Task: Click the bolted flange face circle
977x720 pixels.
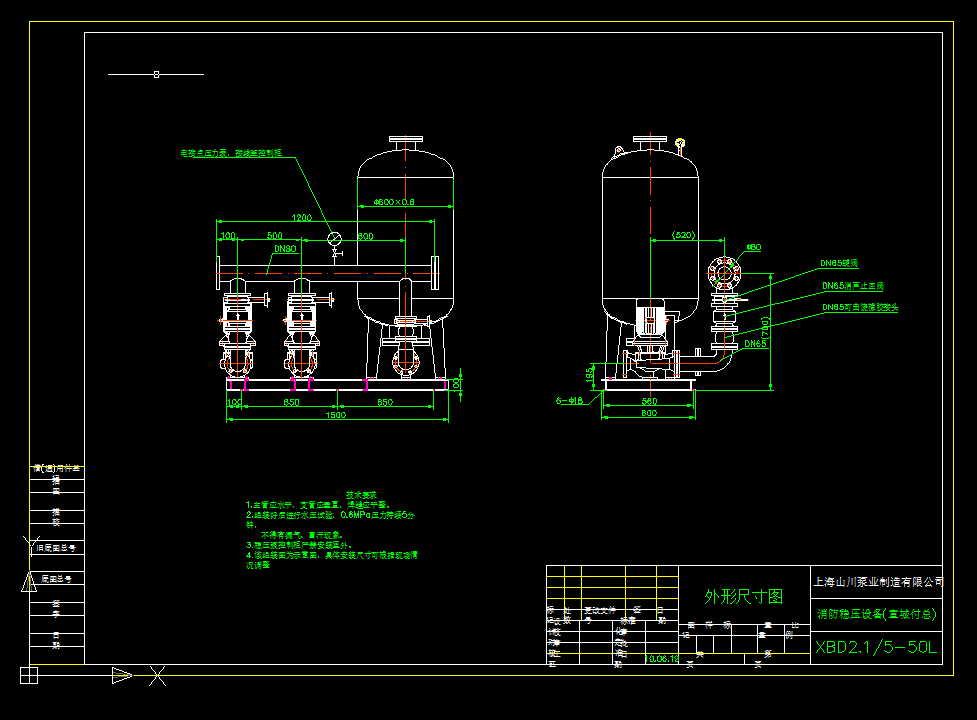Action: [724, 273]
